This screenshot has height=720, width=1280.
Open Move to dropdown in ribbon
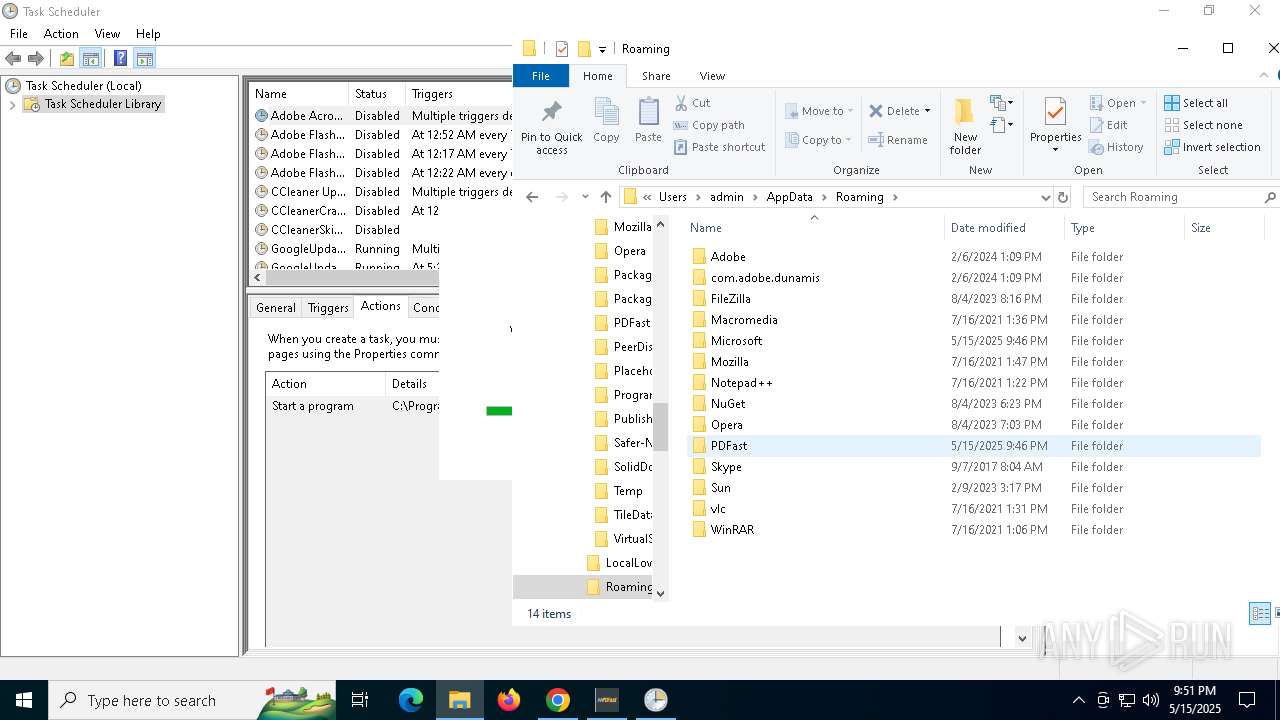[x=818, y=111]
